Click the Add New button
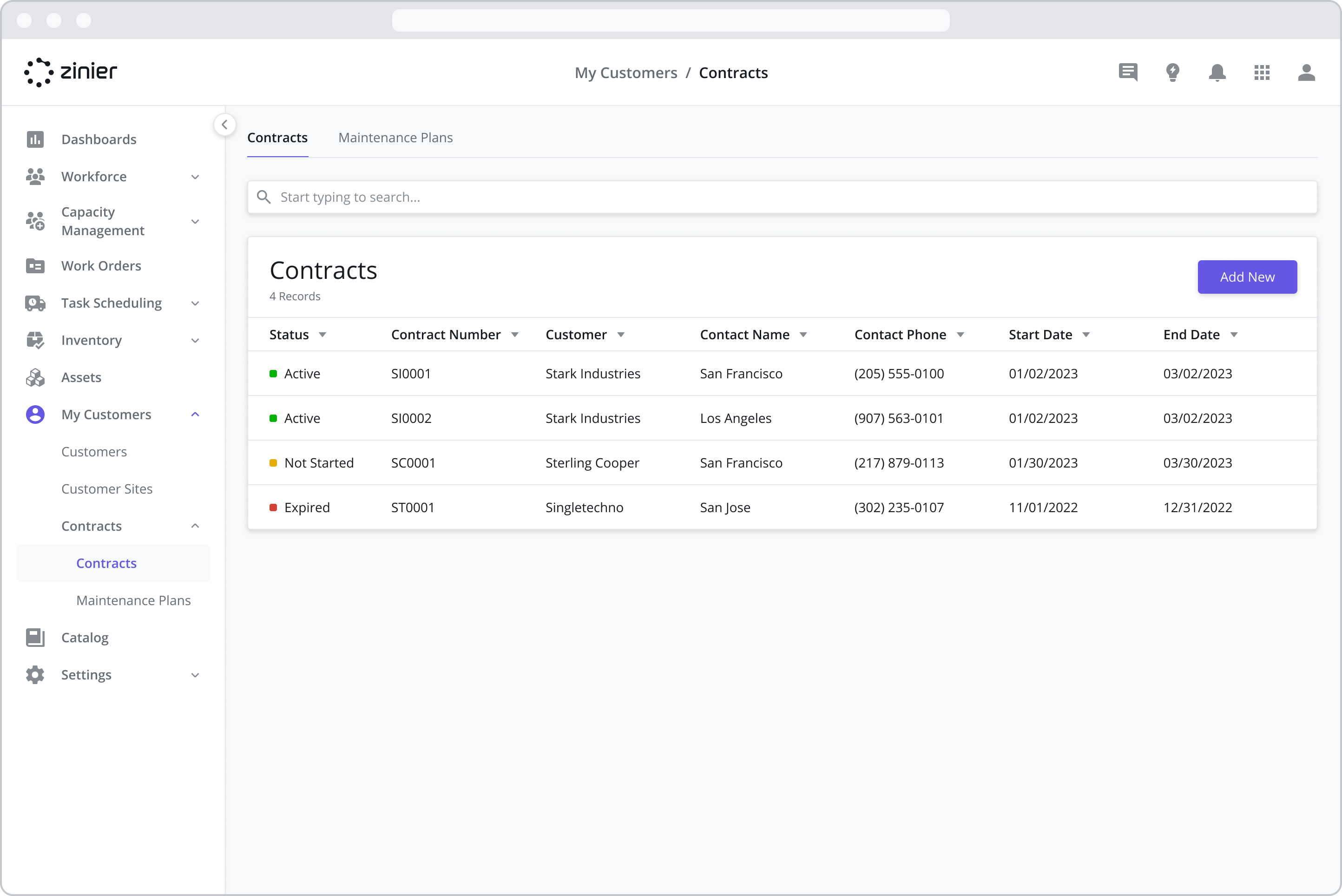Screen dimensions: 1342x896 tap(1247, 277)
